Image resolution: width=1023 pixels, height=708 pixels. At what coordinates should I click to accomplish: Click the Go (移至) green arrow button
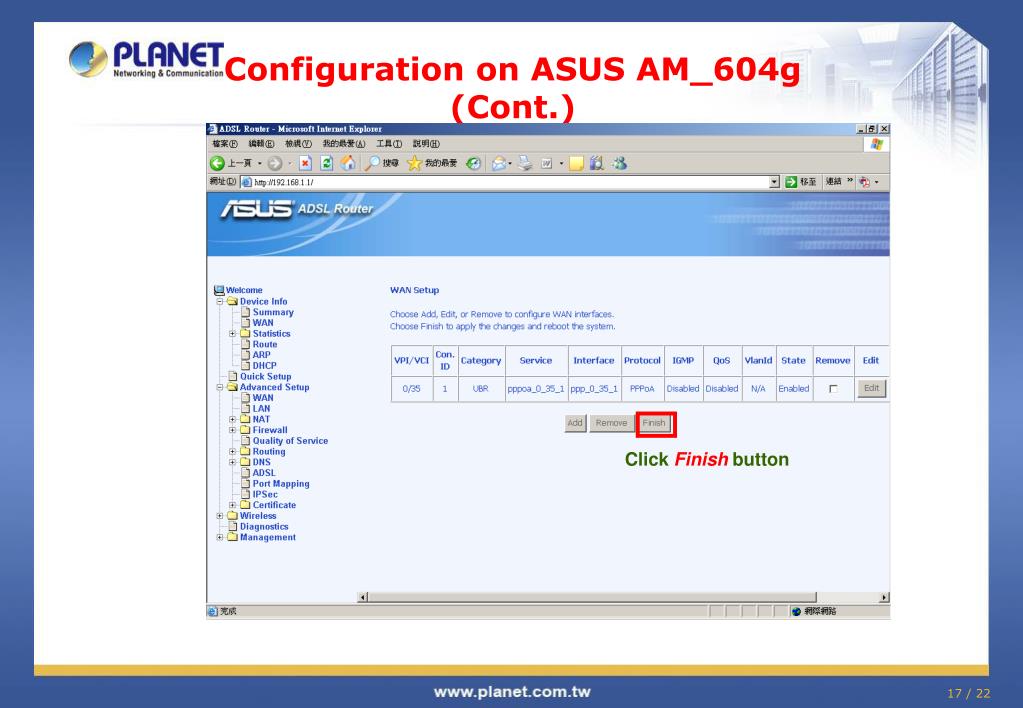[801, 181]
